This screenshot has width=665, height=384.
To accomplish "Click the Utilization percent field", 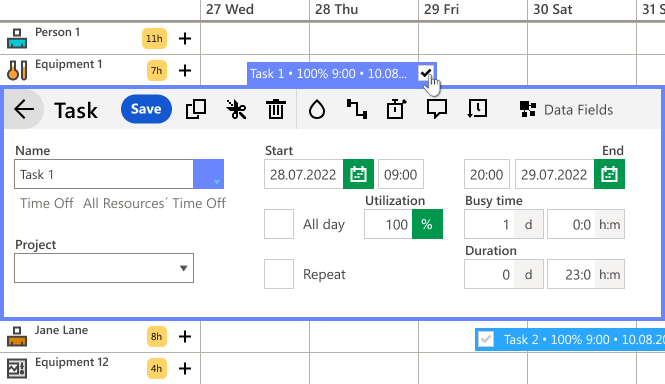I will [x=388, y=224].
